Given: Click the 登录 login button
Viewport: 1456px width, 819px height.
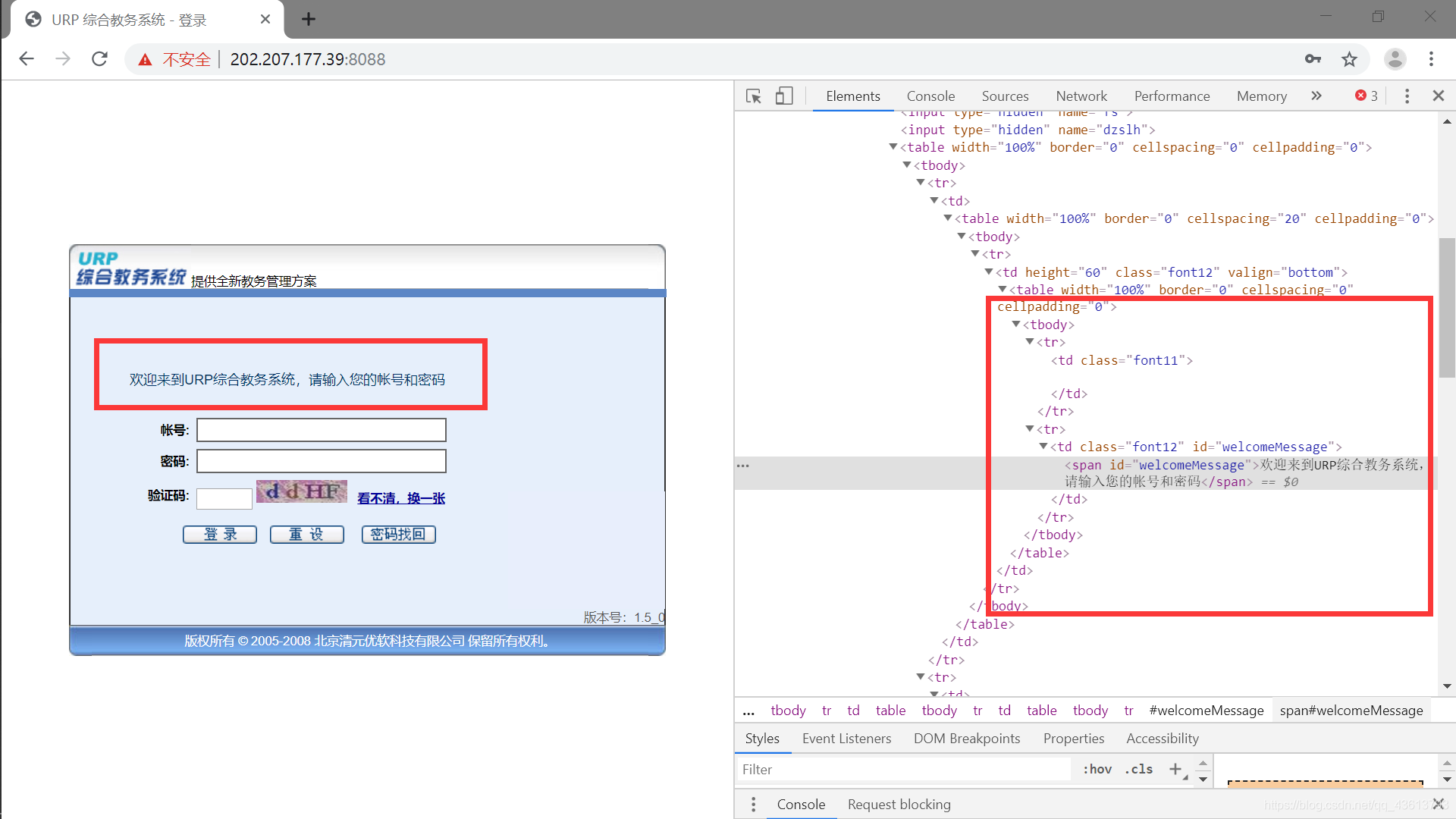Looking at the screenshot, I should 220,535.
